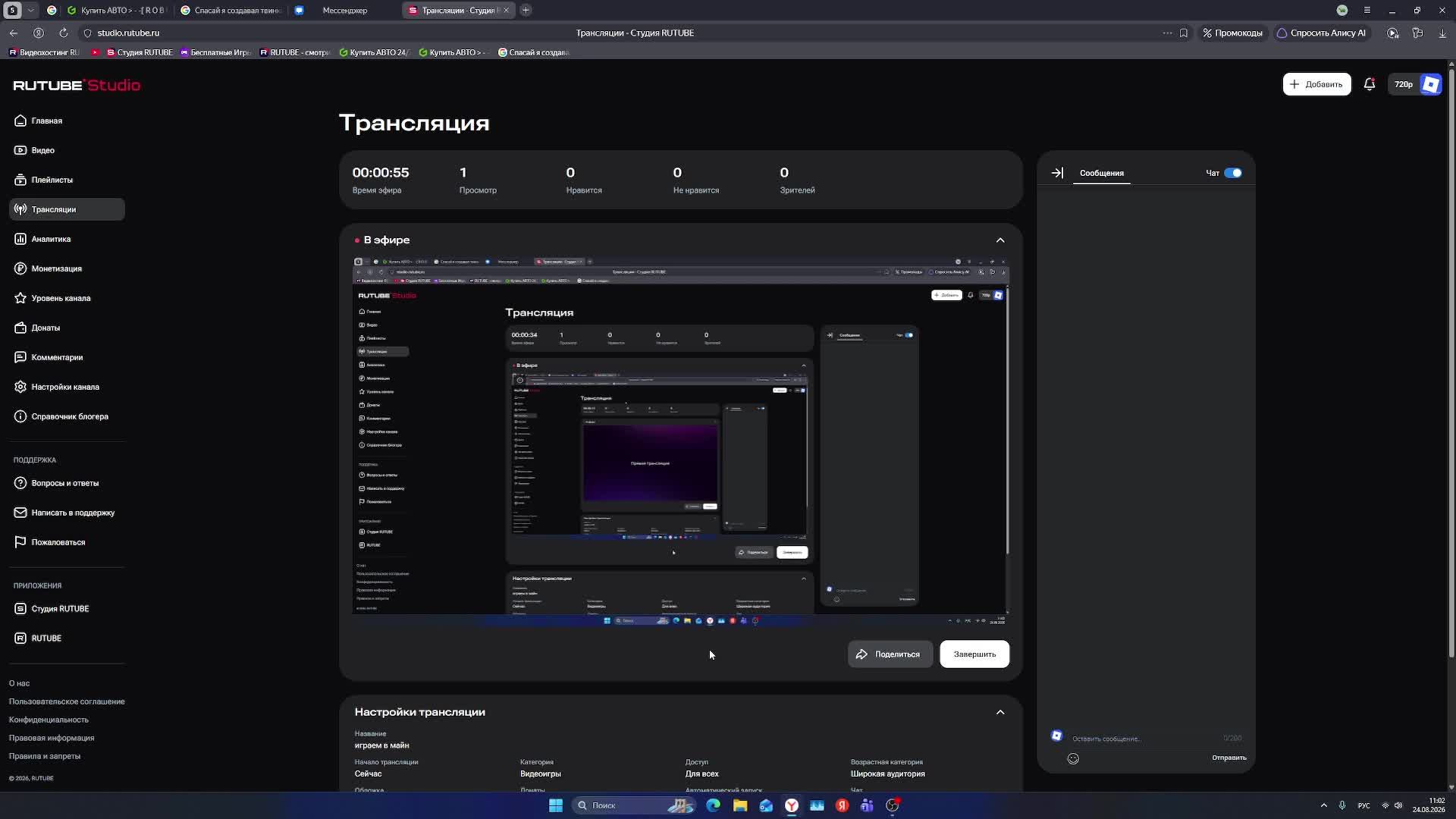Click Спросить Алису AI
Viewport: 1456px width, 819px height.
(x=1321, y=33)
